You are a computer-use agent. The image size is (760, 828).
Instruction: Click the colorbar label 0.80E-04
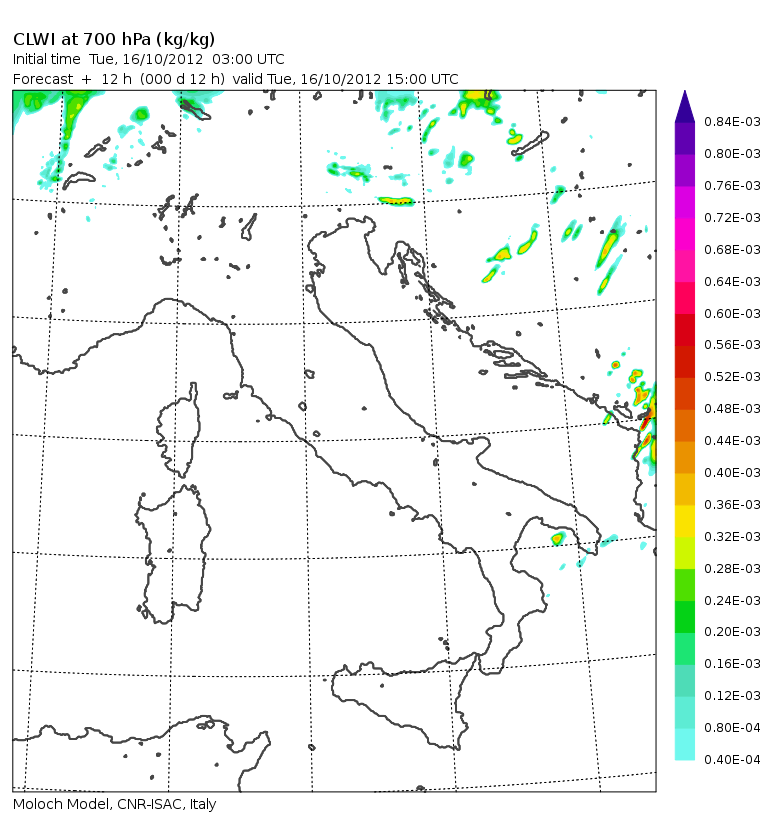pyautogui.click(x=732, y=728)
